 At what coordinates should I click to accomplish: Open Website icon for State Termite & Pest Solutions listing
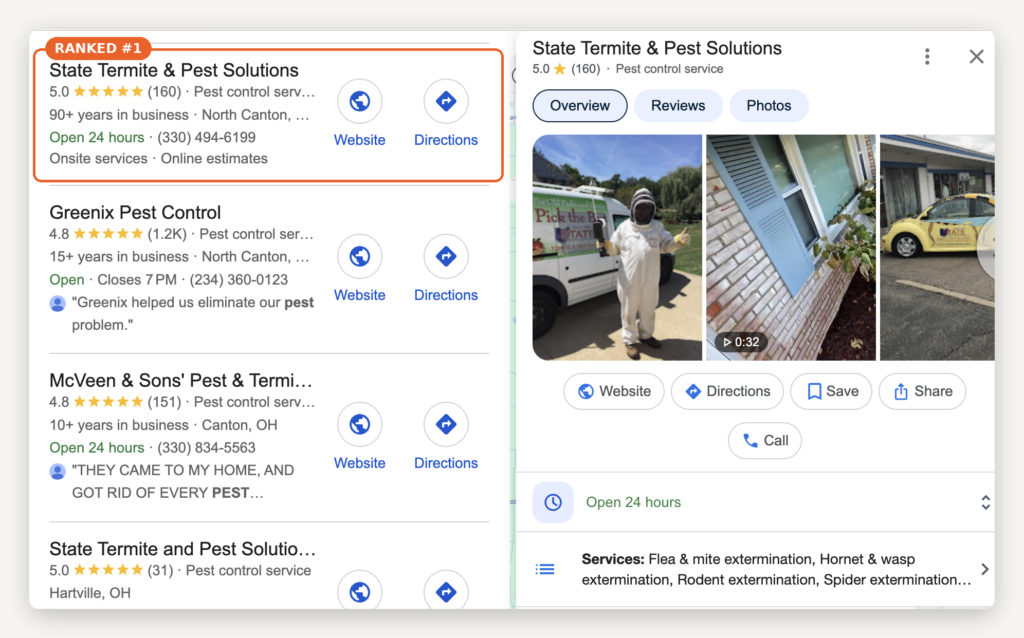click(x=359, y=101)
